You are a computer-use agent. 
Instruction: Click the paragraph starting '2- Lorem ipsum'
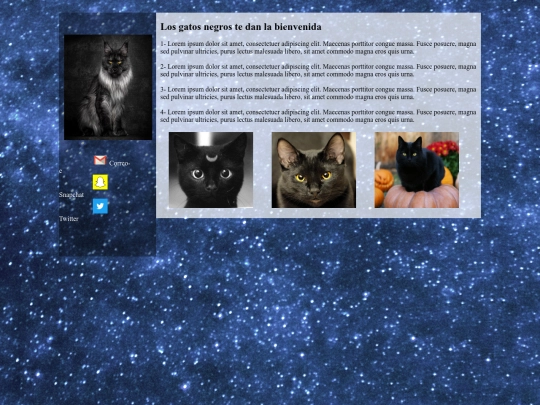tap(318, 70)
